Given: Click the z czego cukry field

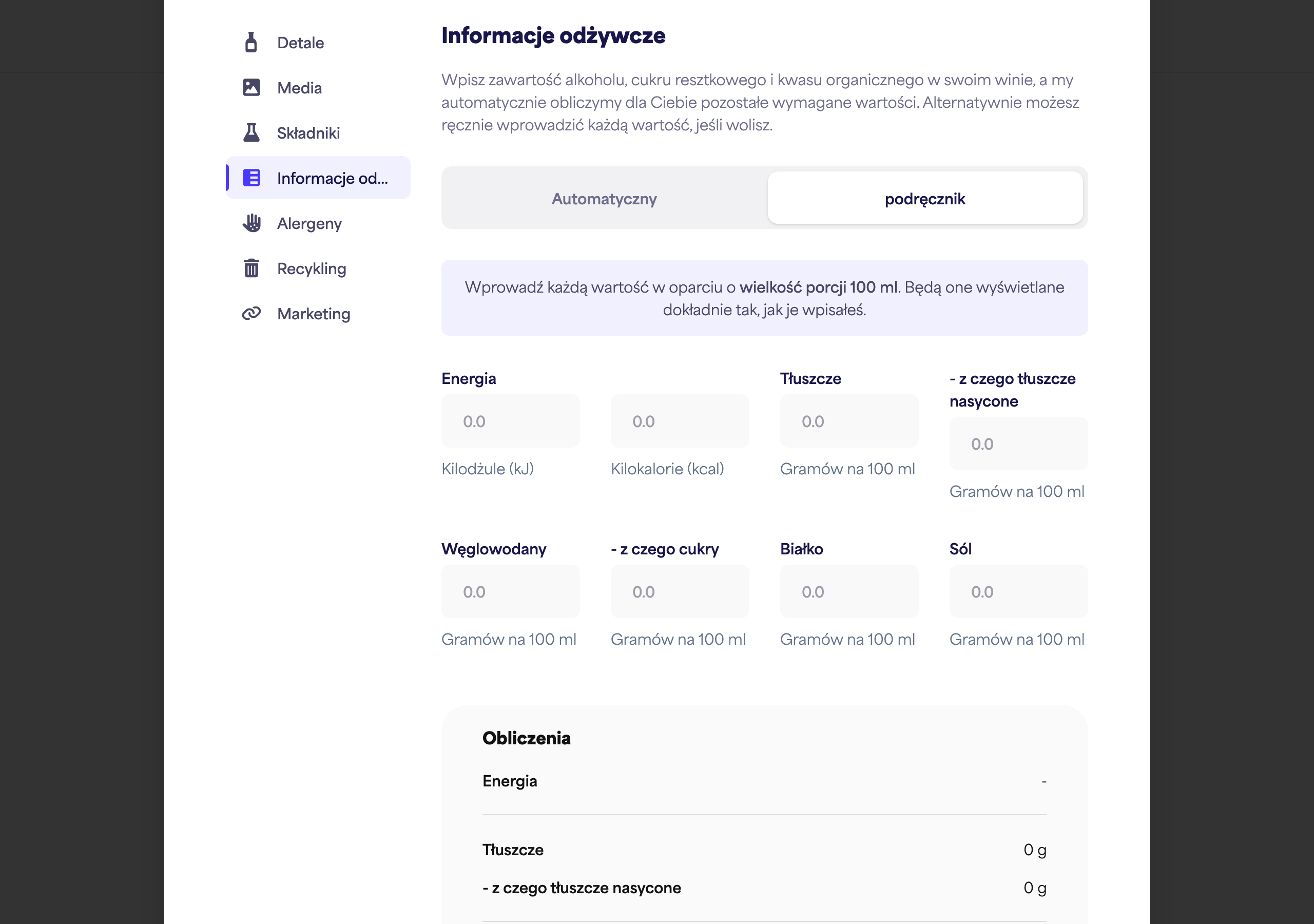Looking at the screenshot, I should 680,591.
